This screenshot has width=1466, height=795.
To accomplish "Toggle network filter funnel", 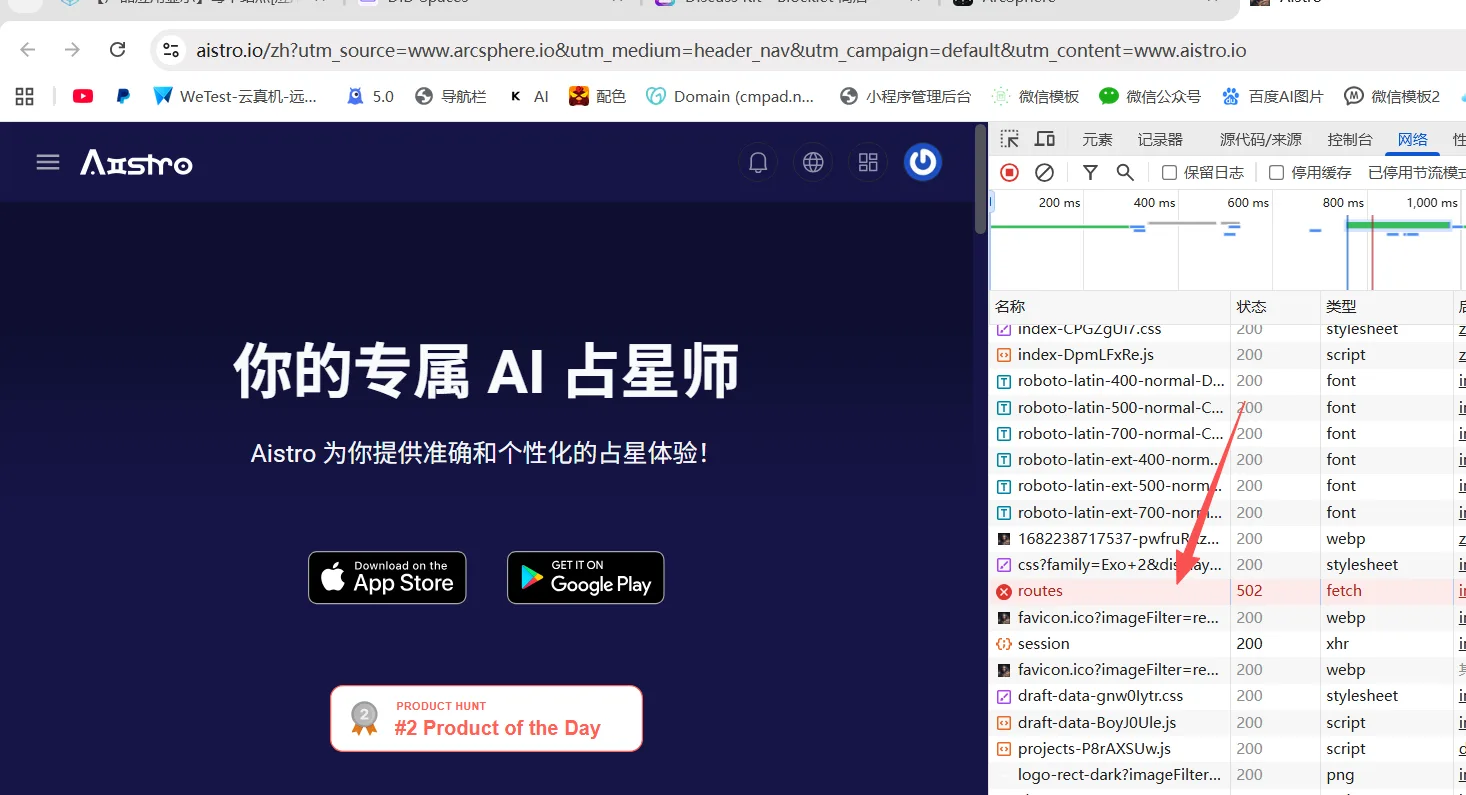I will tap(1090, 172).
